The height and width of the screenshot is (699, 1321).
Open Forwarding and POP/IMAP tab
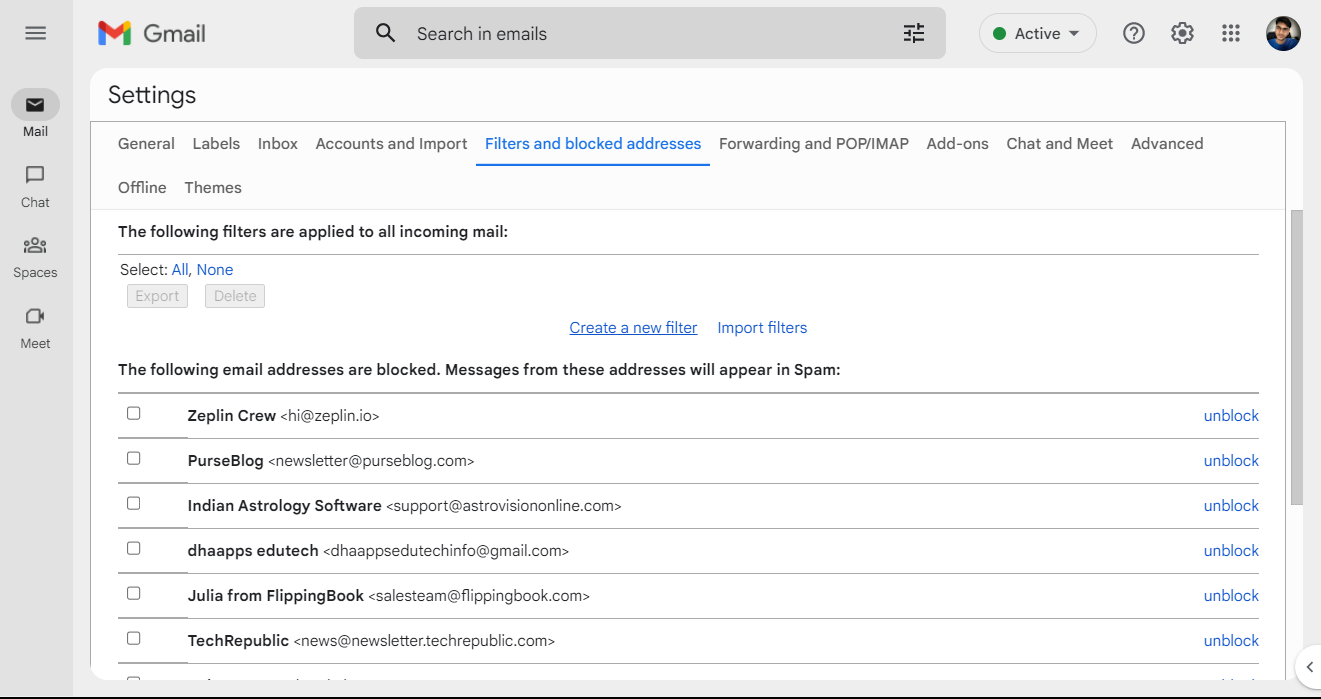814,144
